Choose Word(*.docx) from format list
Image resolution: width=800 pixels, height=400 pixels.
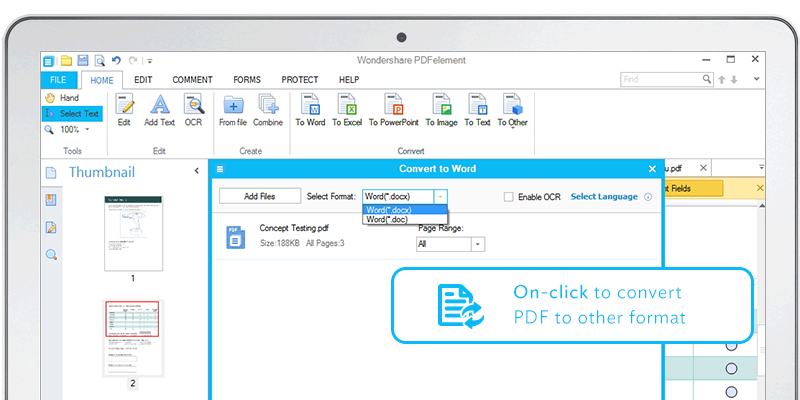(x=405, y=210)
